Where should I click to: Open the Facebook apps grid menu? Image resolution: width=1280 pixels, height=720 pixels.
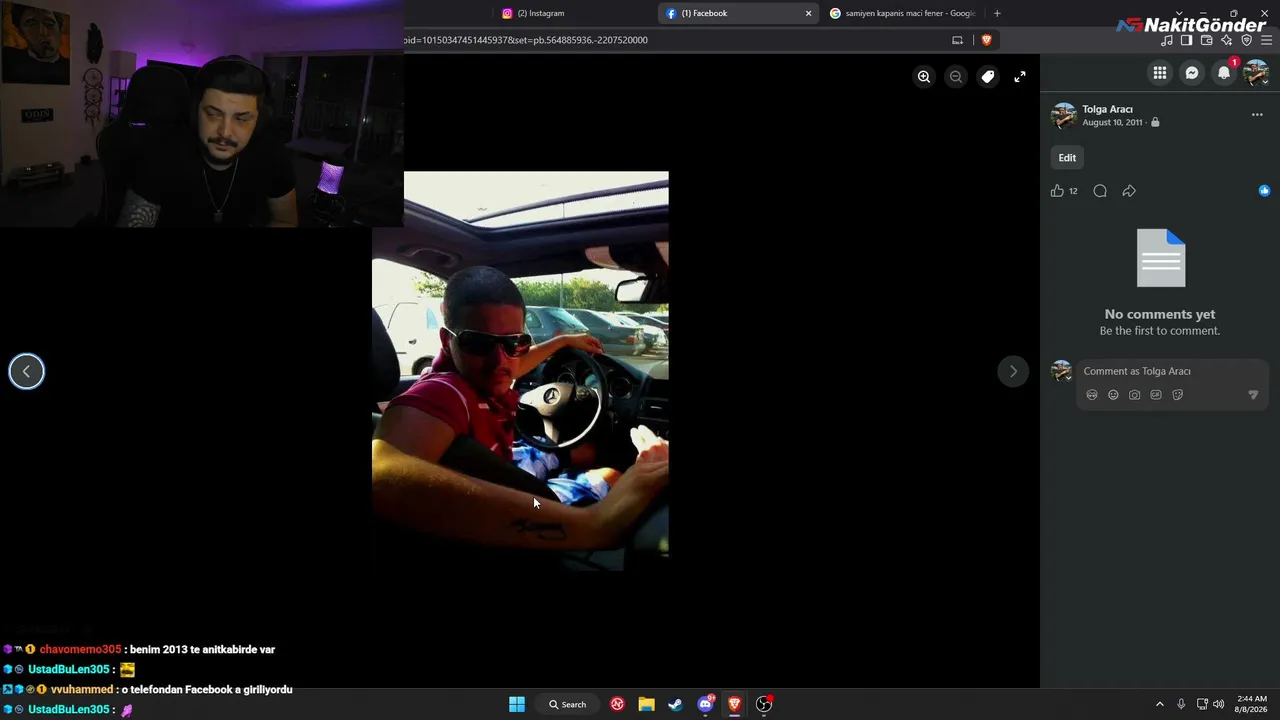coord(1160,73)
